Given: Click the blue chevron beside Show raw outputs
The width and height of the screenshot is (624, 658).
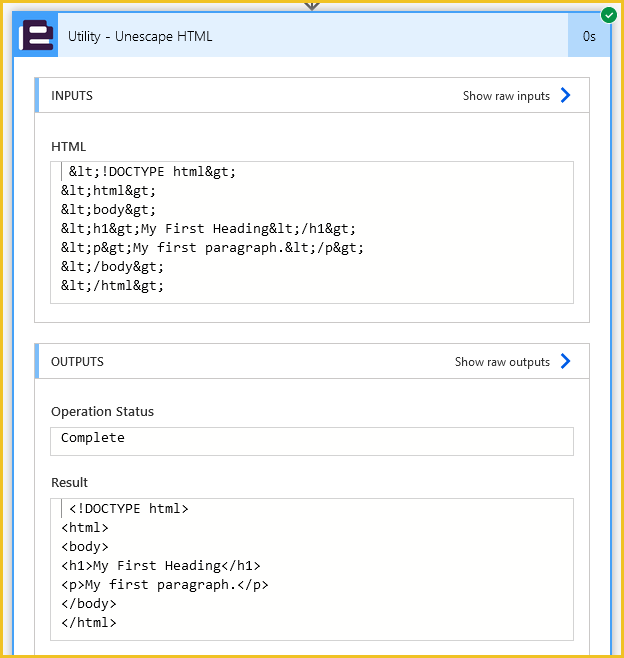Looking at the screenshot, I should click(565, 361).
